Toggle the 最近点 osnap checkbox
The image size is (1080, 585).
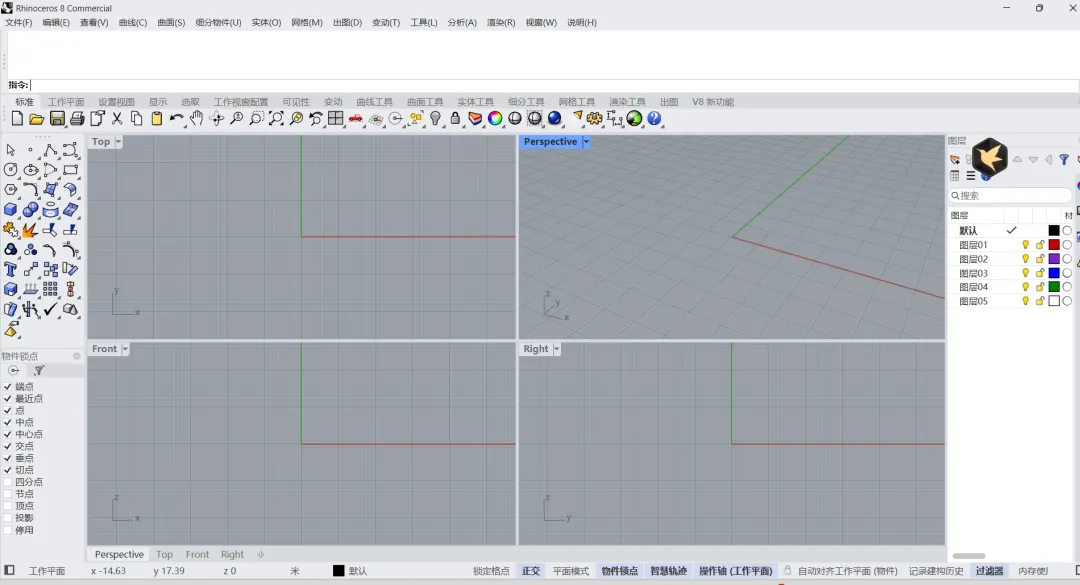coord(8,398)
